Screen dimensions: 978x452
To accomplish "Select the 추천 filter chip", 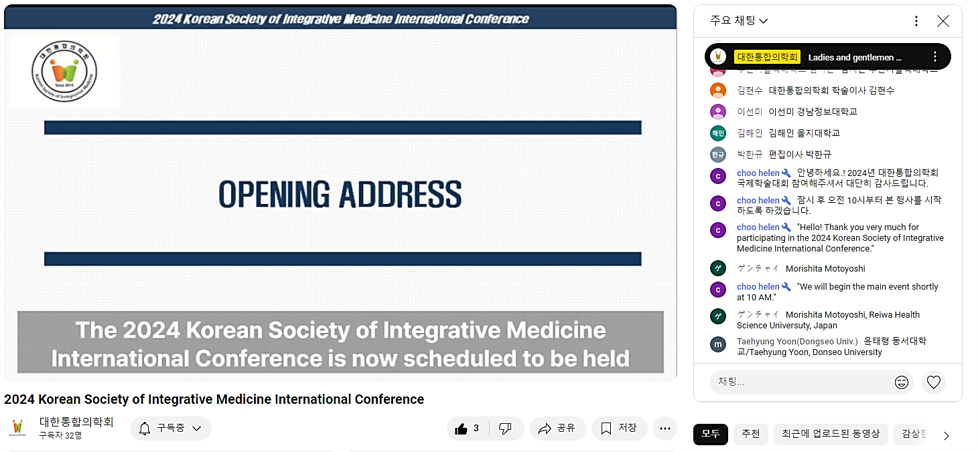I will (750, 434).
